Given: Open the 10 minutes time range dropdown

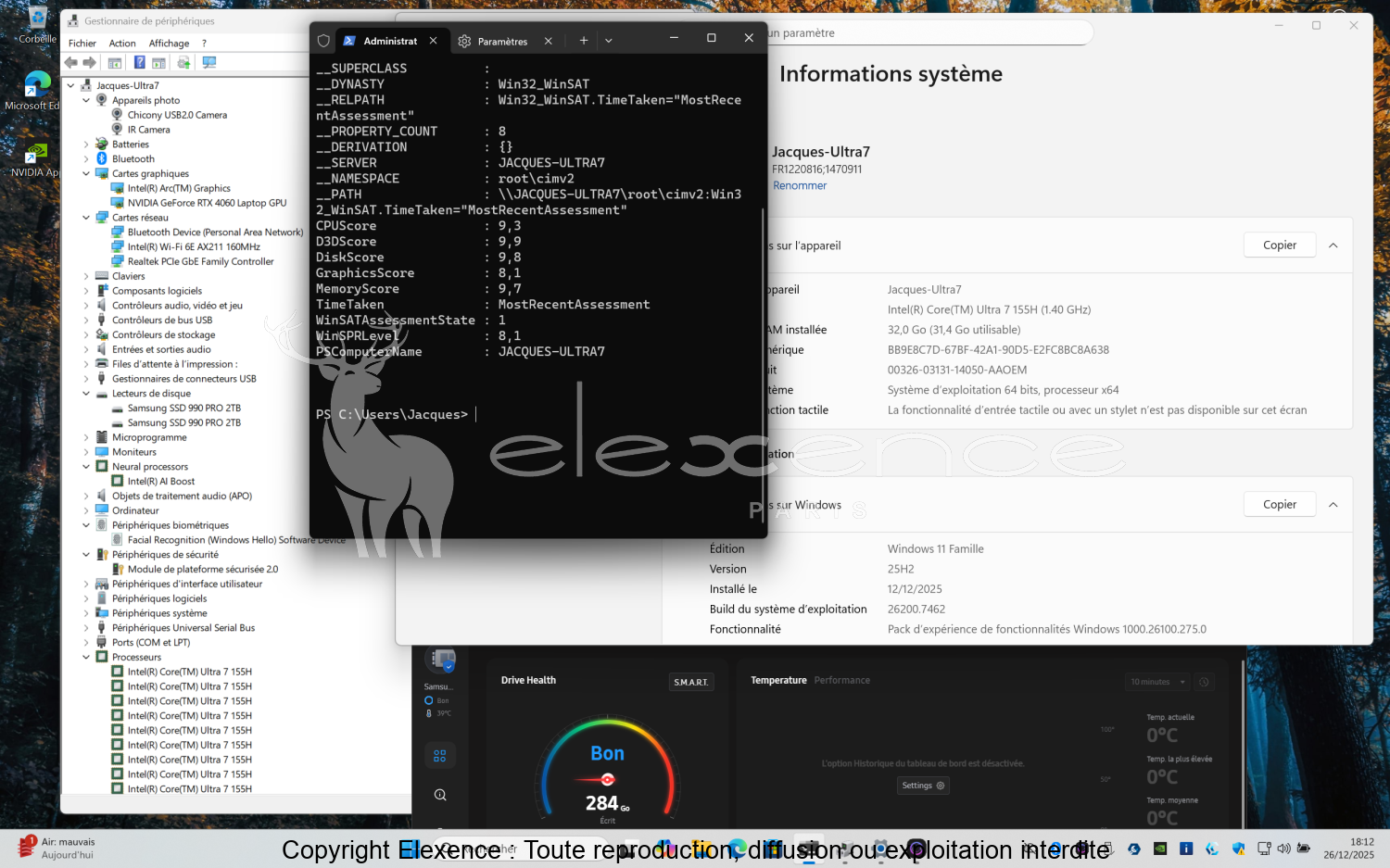Looking at the screenshot, I should pyautogui.click(x=1157, y=682).
